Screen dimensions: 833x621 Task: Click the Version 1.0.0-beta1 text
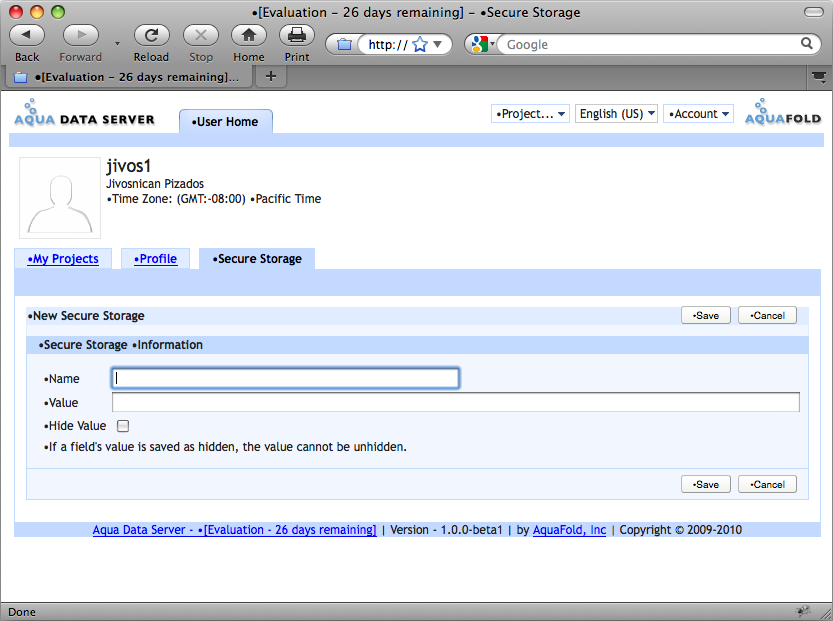446,530
